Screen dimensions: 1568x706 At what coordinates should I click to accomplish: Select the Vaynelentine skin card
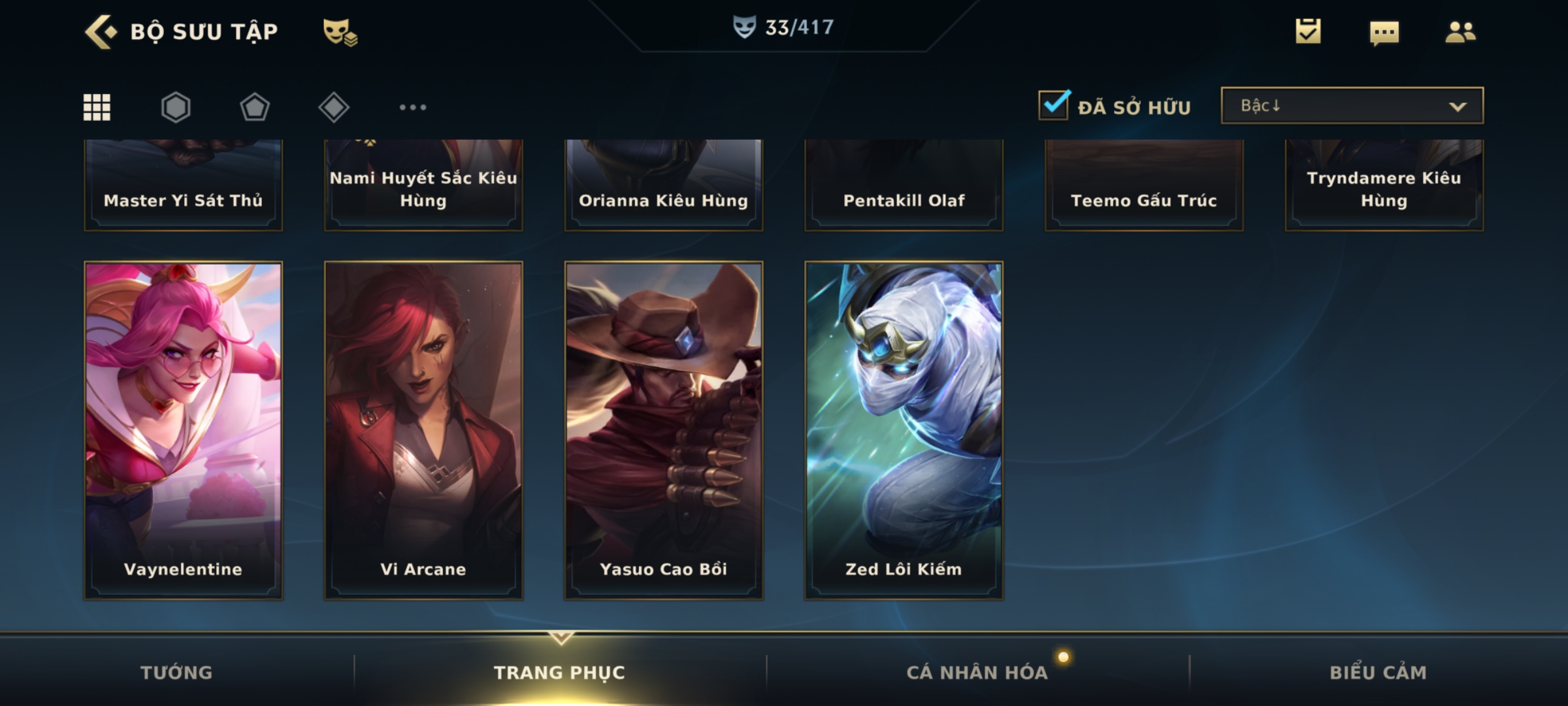point(183,430)
